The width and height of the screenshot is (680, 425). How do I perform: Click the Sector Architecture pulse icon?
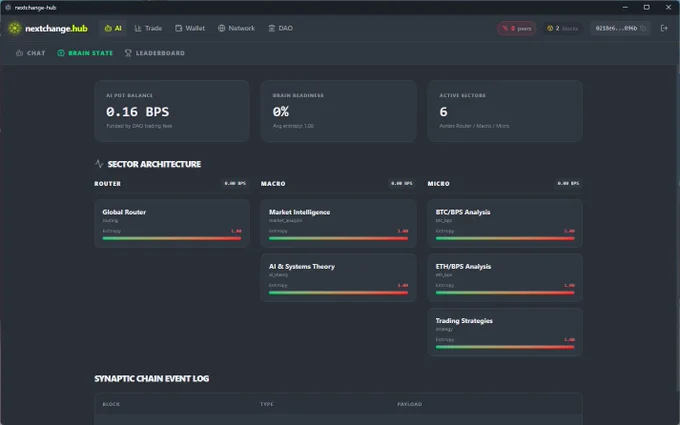point(99,164)
